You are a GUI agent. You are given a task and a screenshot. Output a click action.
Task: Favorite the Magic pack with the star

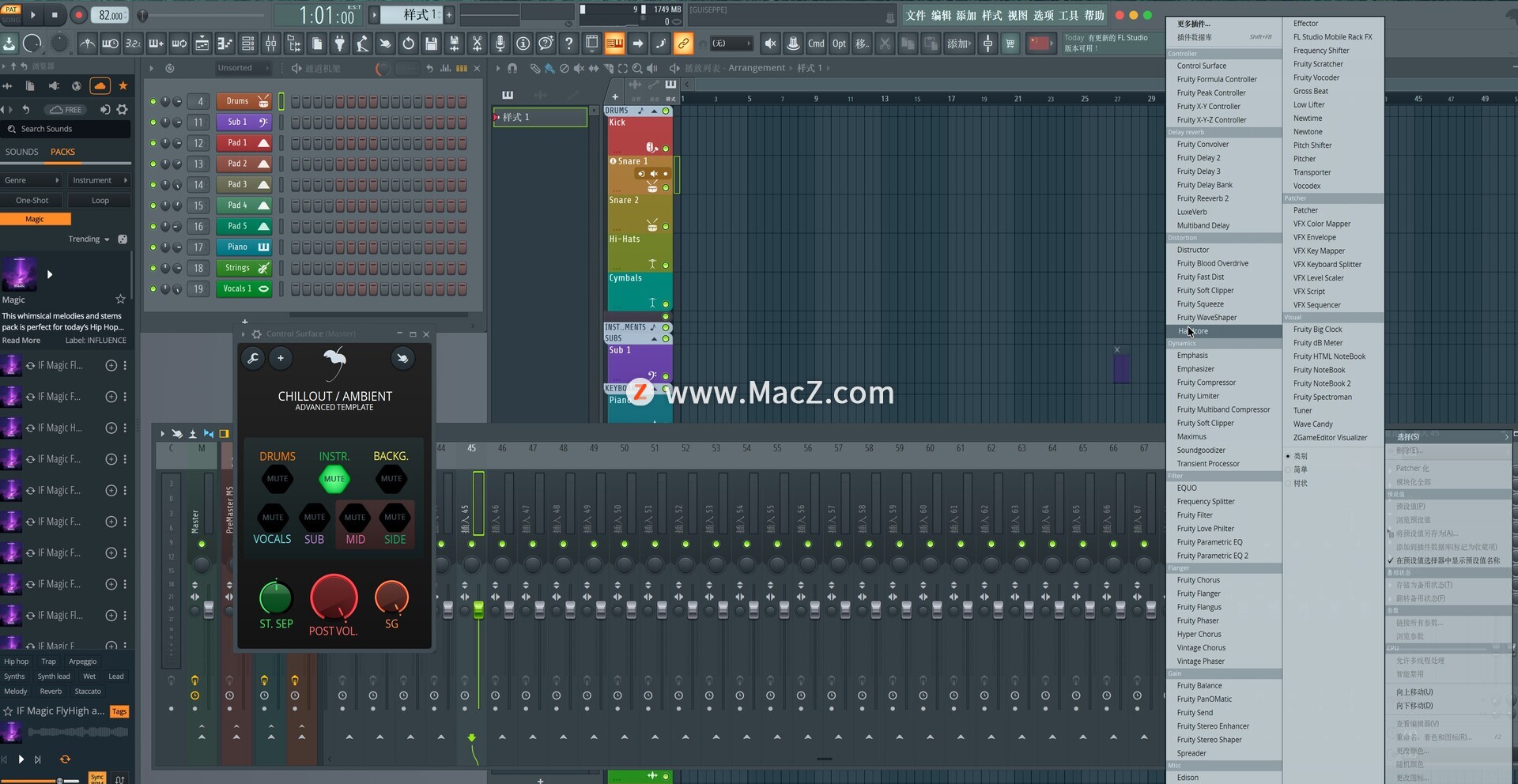click(x=120, y=299)
